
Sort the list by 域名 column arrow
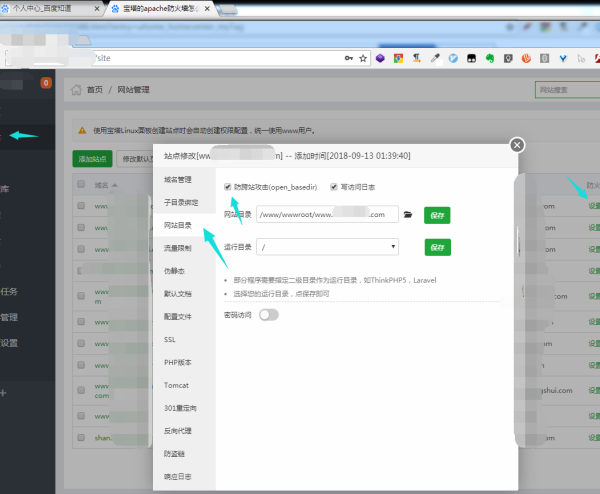pos(114,185)
